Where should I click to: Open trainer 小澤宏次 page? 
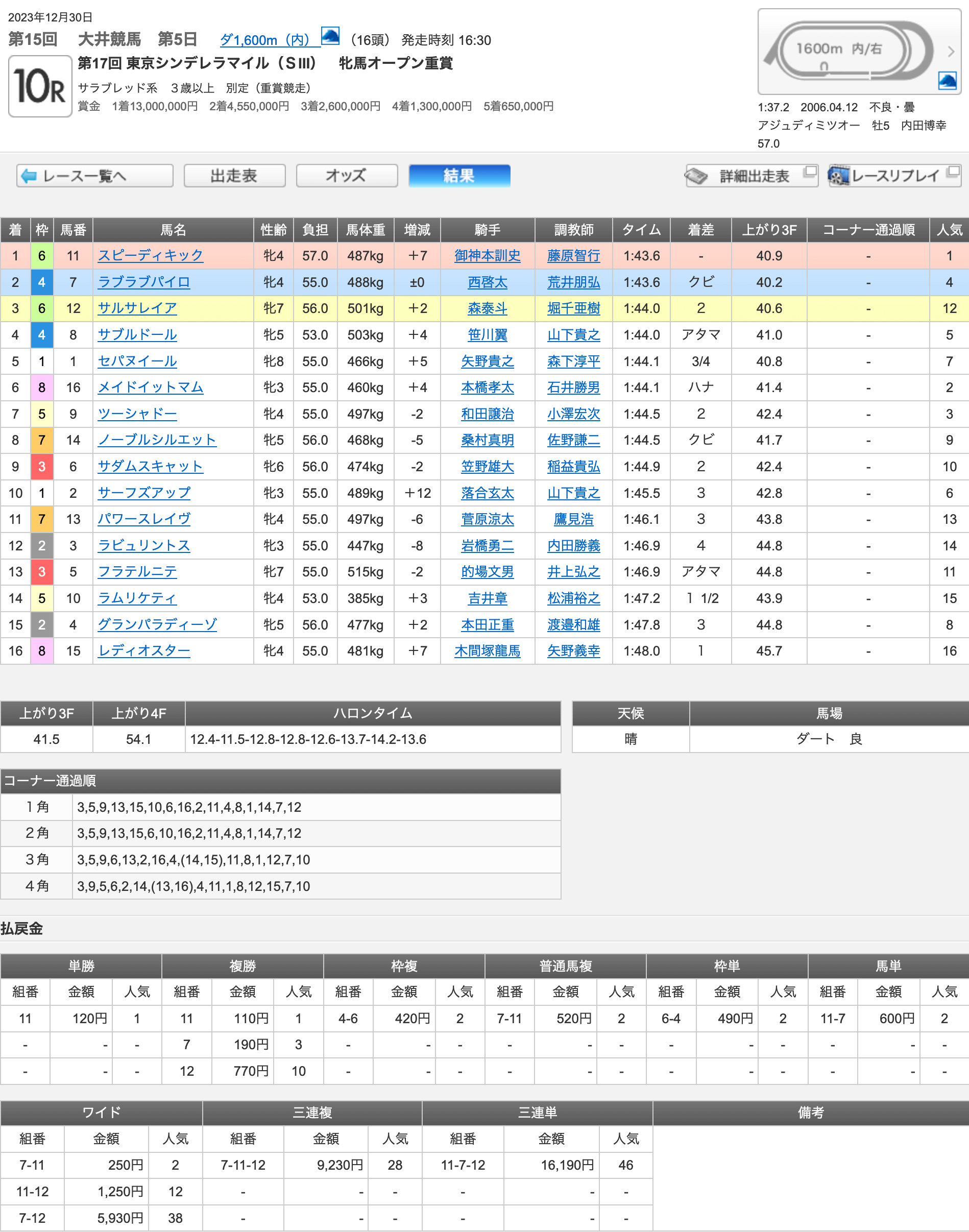573,414
